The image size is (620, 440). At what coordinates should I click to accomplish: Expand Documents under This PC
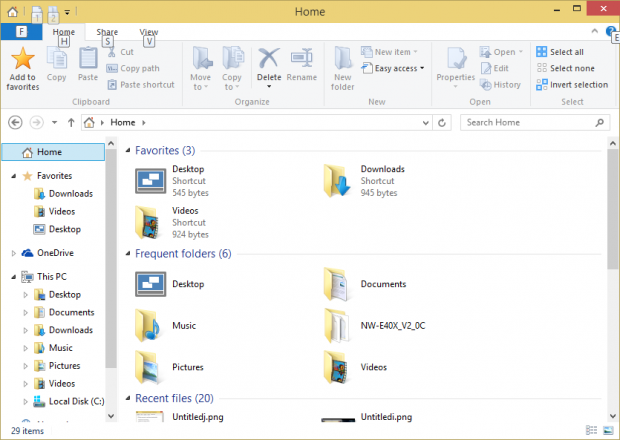(25, 312)
